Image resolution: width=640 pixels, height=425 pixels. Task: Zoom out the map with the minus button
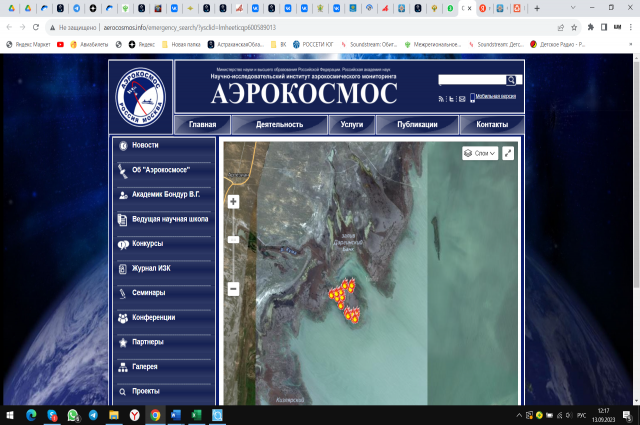[233, 289]
